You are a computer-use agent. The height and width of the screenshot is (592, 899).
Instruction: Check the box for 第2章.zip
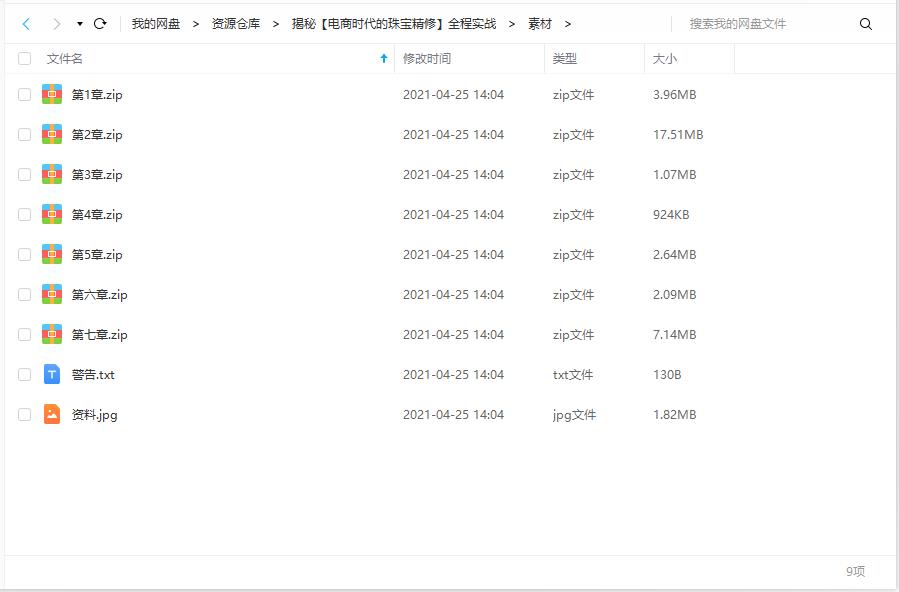tap(25, 135)
